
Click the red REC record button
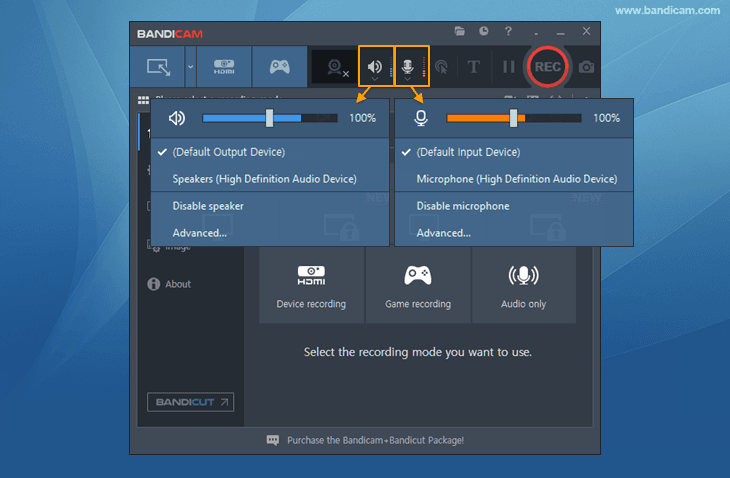pos(547,67)
